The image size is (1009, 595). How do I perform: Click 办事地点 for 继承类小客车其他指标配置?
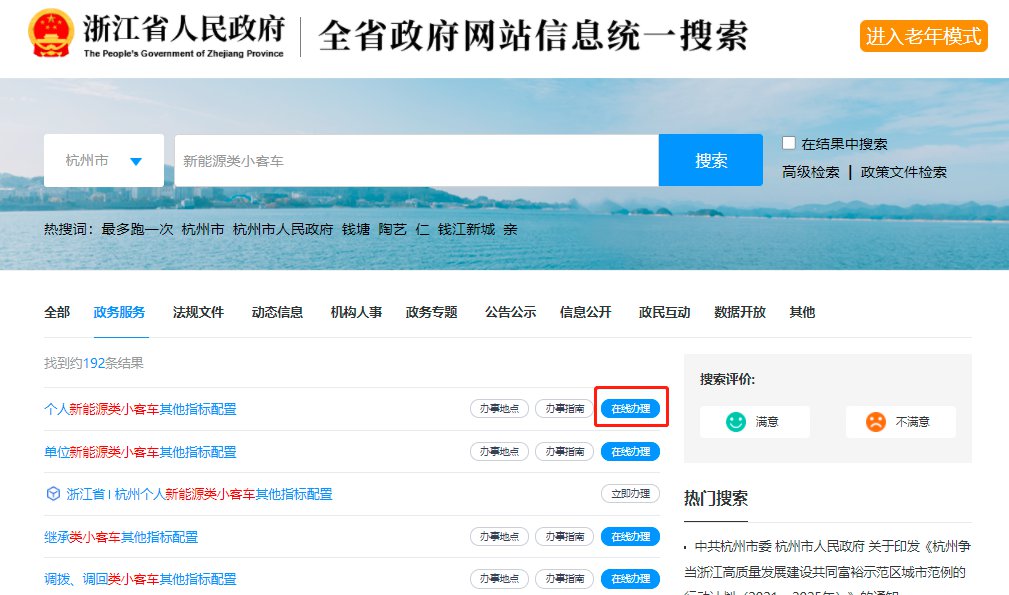click(x=499, y=537)
